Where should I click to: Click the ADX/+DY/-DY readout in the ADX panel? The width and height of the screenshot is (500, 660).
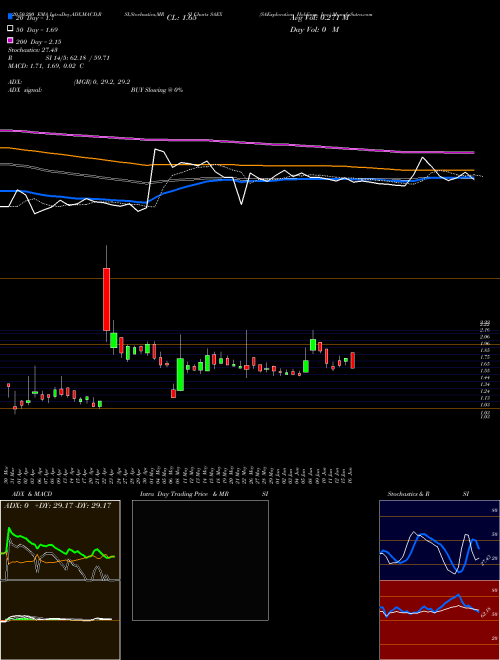(57, 505)
